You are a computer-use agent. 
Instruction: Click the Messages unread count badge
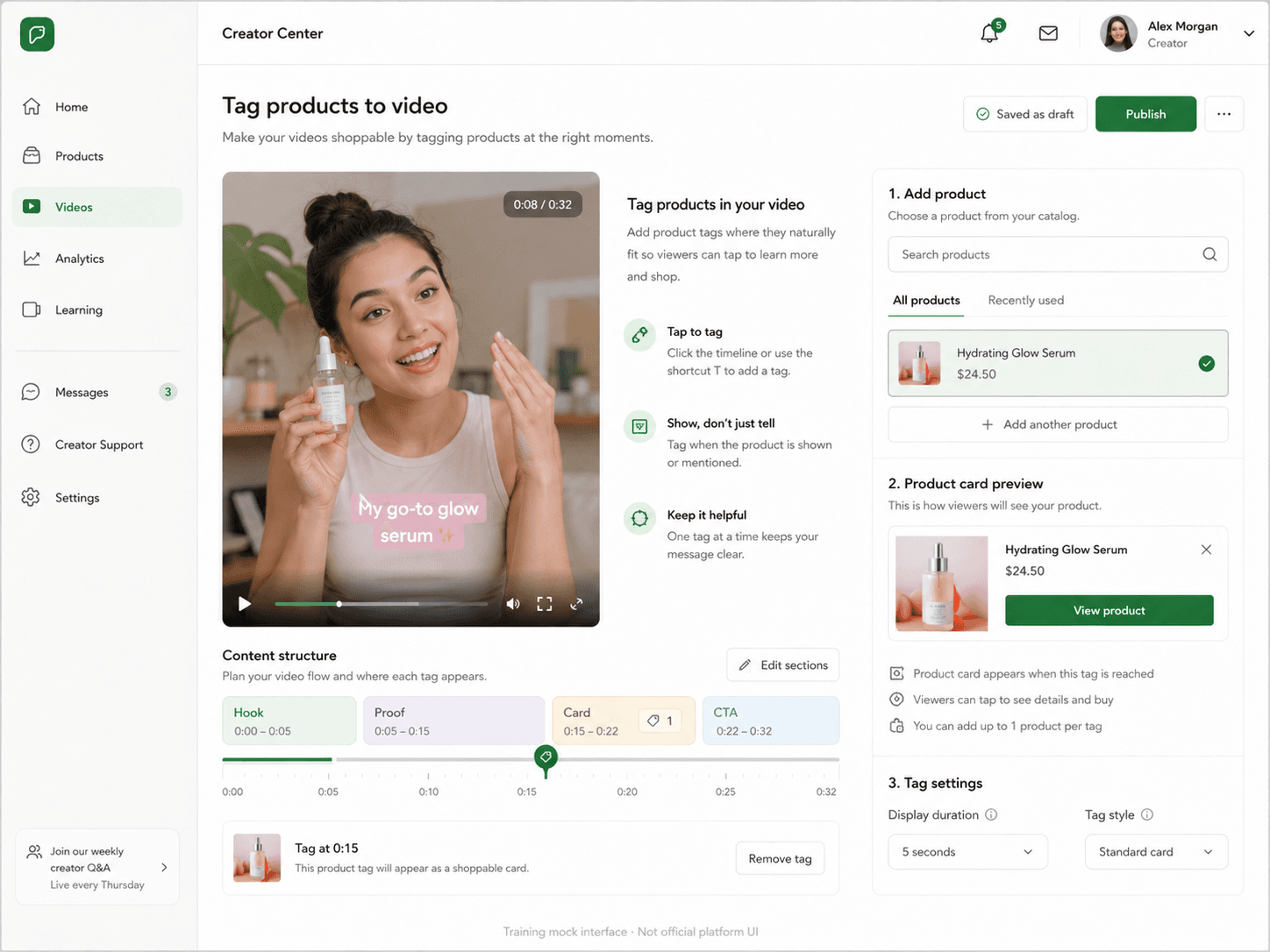(x=168, y=392)
